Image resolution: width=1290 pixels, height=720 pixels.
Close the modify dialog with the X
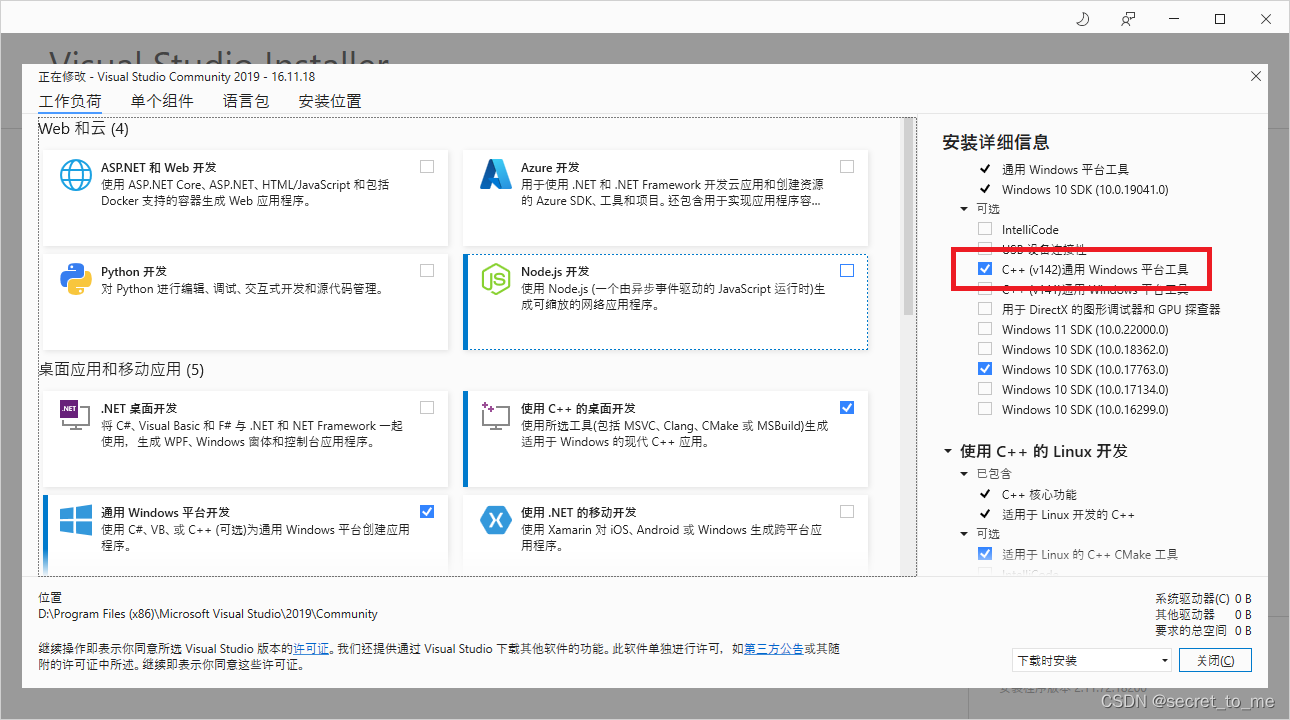(1256, 76)
